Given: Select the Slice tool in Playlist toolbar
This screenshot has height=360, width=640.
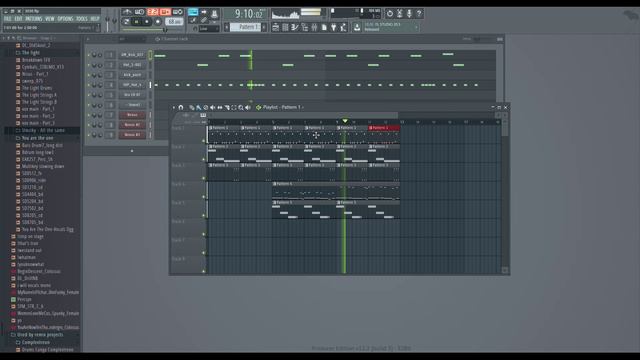Looking at the screenshot, I should pos(227,107).
